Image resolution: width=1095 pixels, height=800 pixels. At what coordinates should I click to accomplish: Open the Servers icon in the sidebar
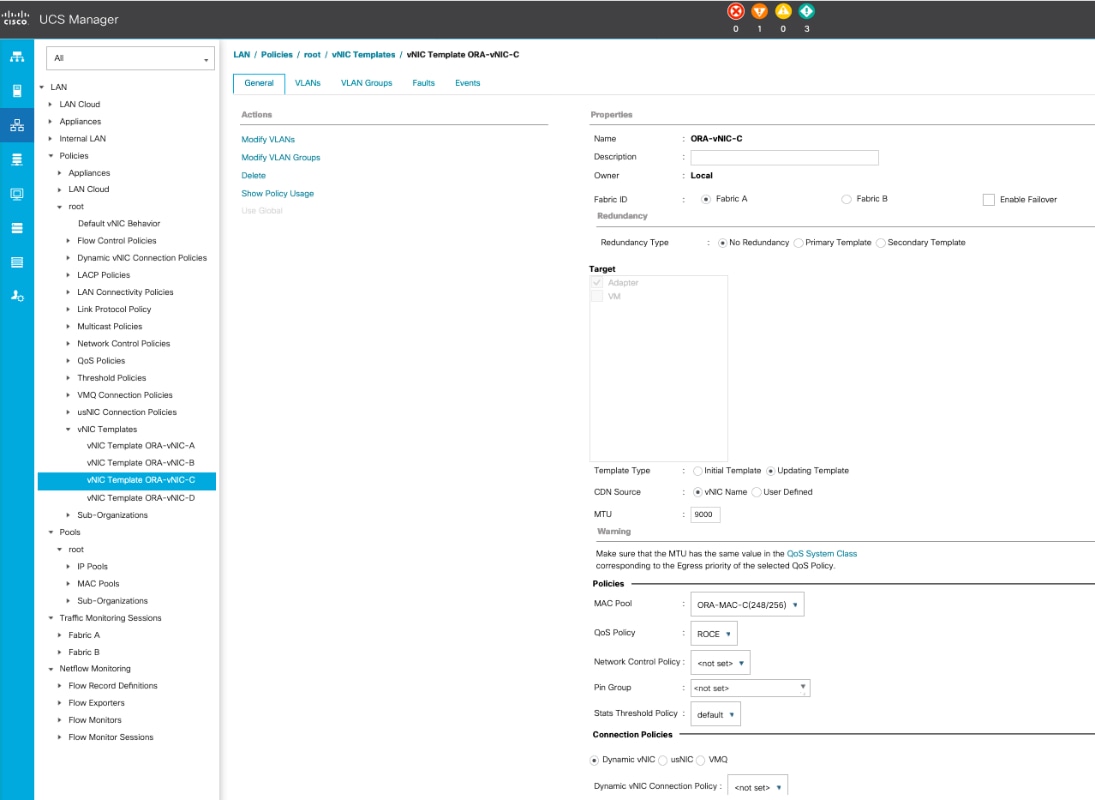[17, 91]
